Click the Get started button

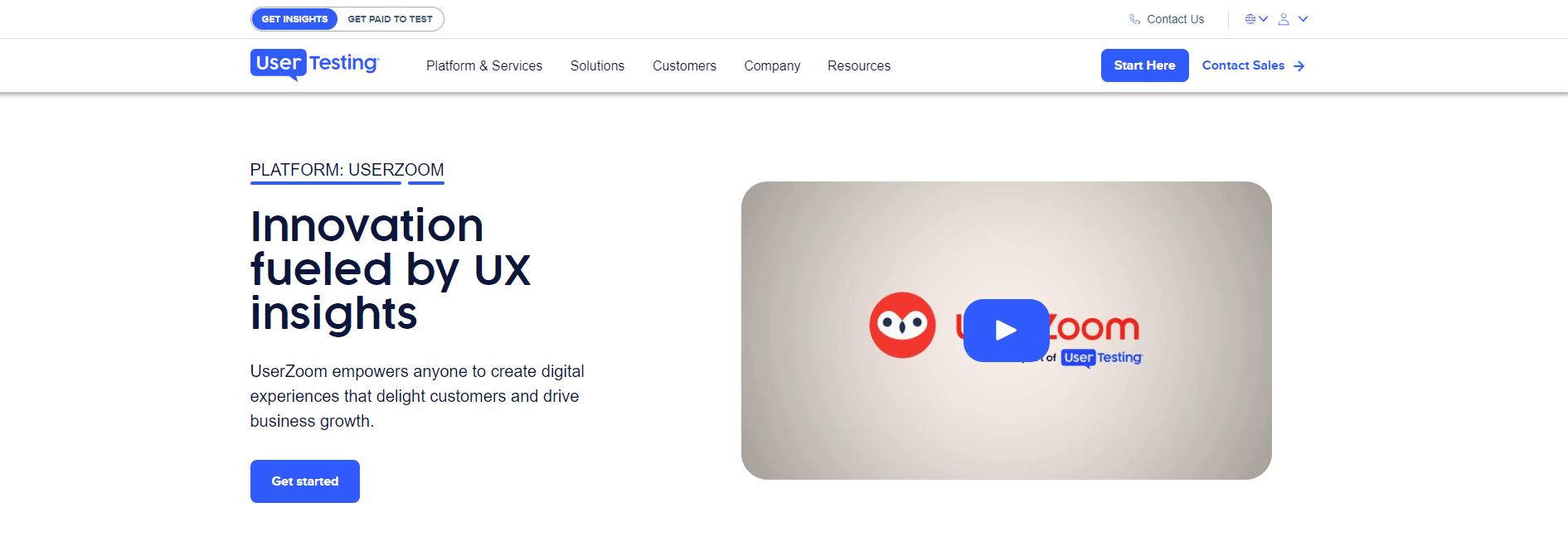(x=305, y=481)
